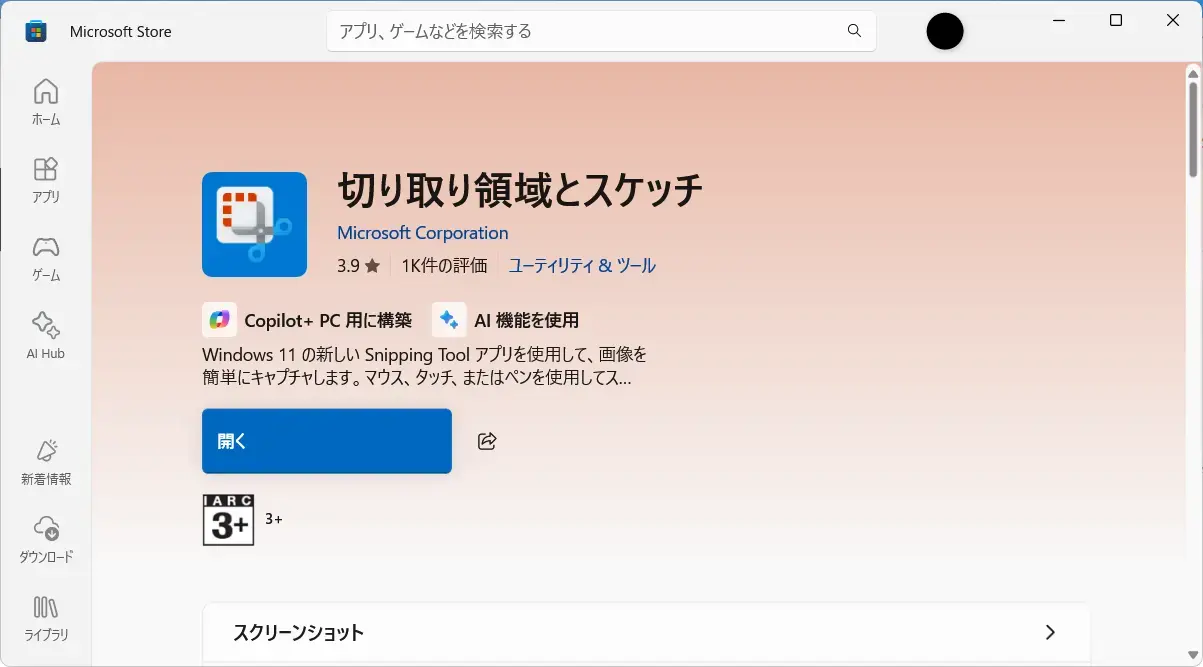This screenshot has height=667, width=1203.
Task: Open the ゲーム section in sidebar
Action: (x=46, y=258)
